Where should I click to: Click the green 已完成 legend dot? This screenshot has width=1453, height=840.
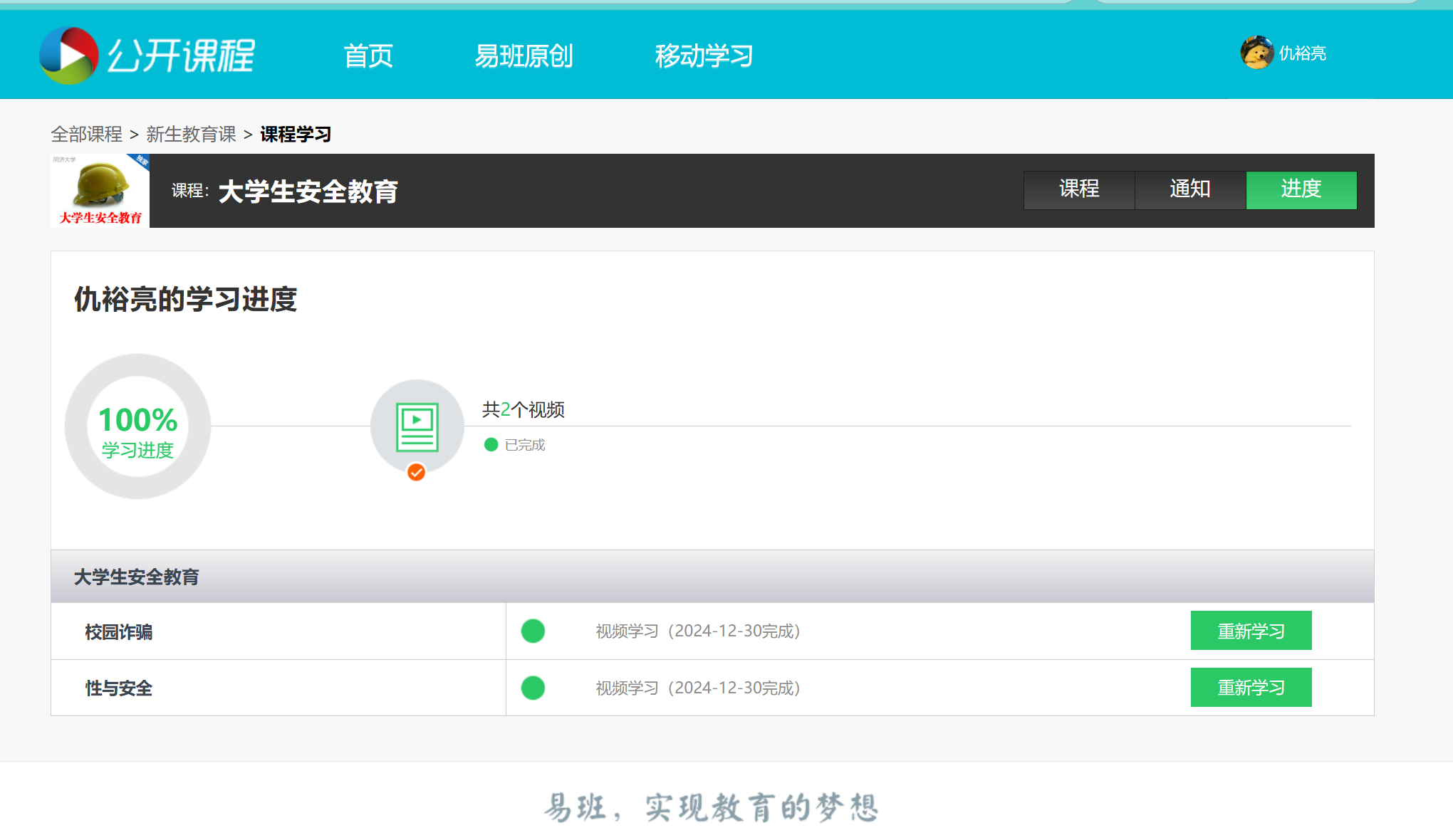[491, 445]
